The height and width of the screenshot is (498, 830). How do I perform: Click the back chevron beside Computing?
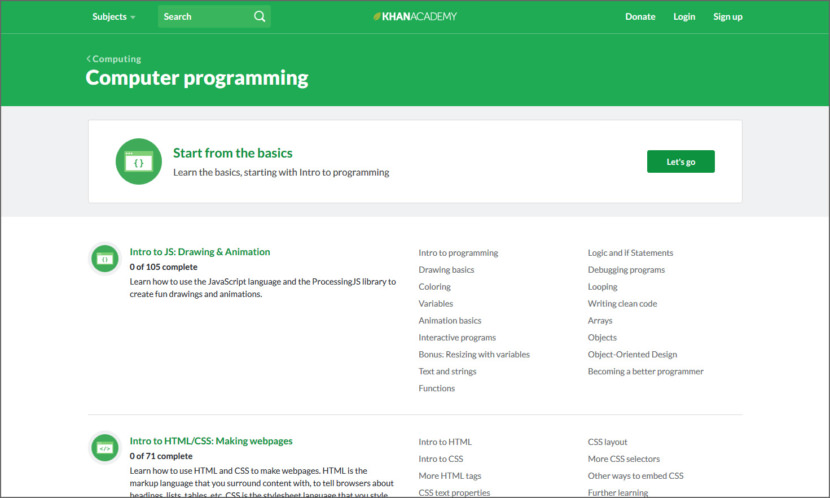(88, 59)
